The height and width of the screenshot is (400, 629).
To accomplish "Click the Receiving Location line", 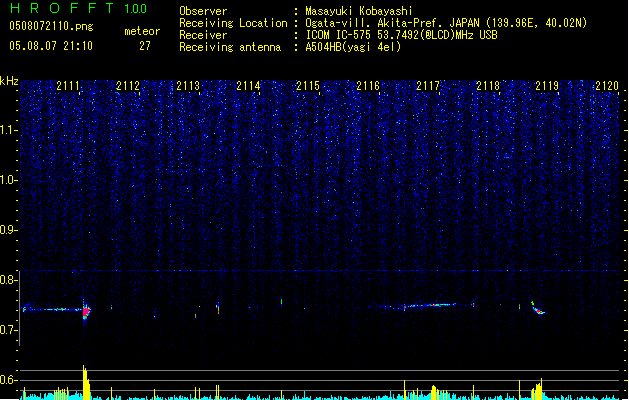I will 383,23.
